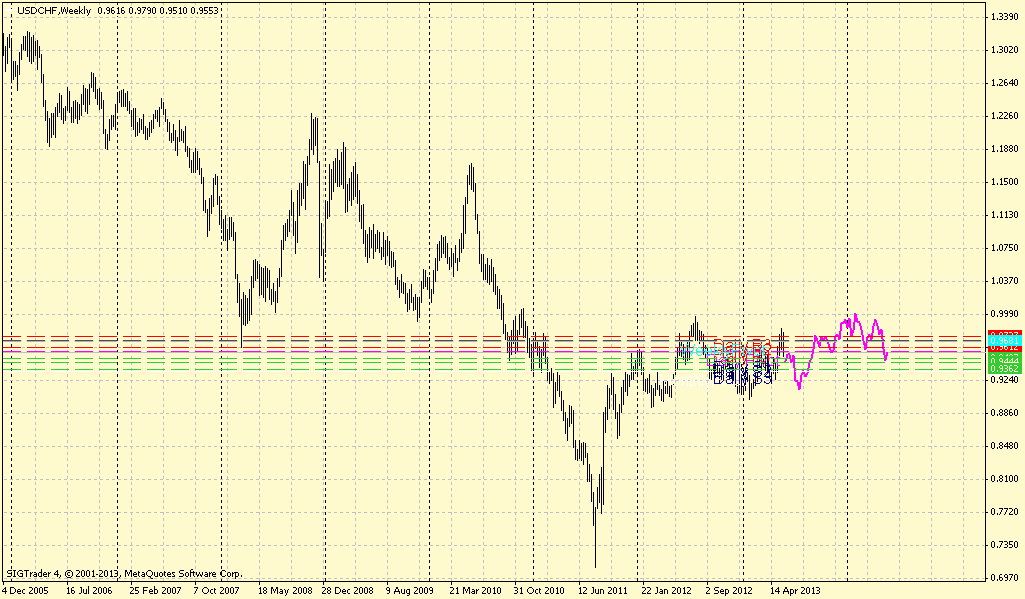Click the 1.0750 price axis label
The width and height of the screenshot is (1025, 599).
coord(1005,247)
